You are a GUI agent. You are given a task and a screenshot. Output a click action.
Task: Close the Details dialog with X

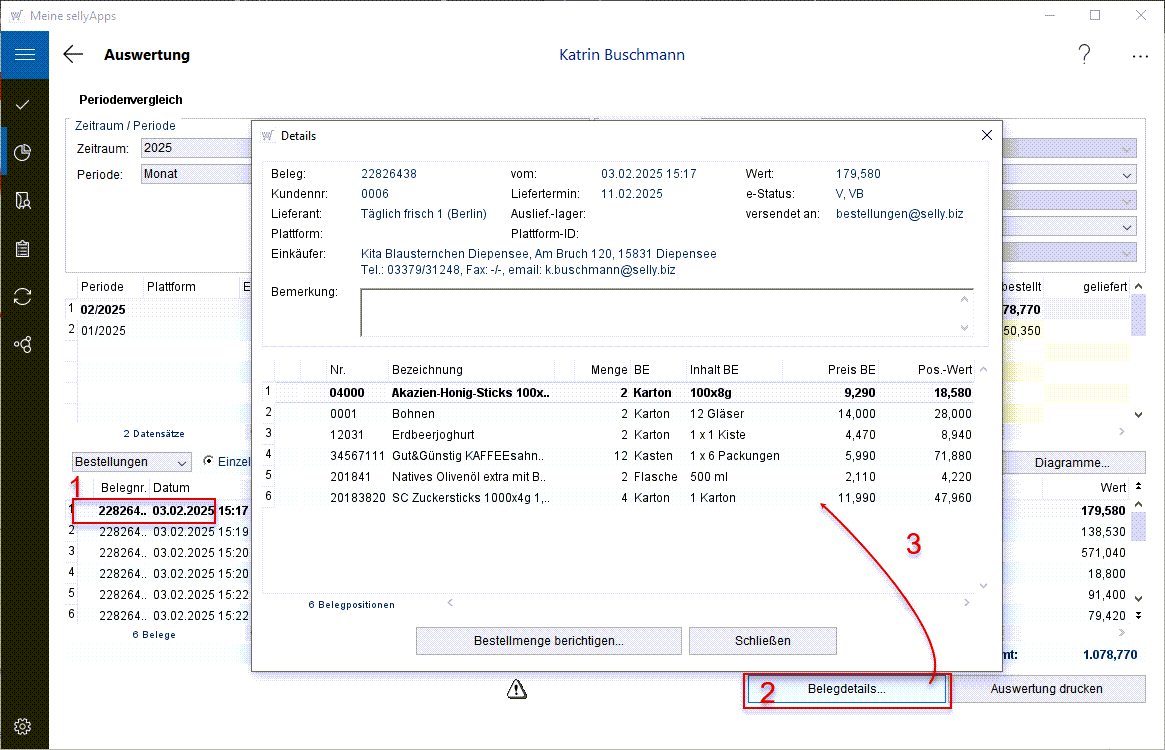point(987,135)
